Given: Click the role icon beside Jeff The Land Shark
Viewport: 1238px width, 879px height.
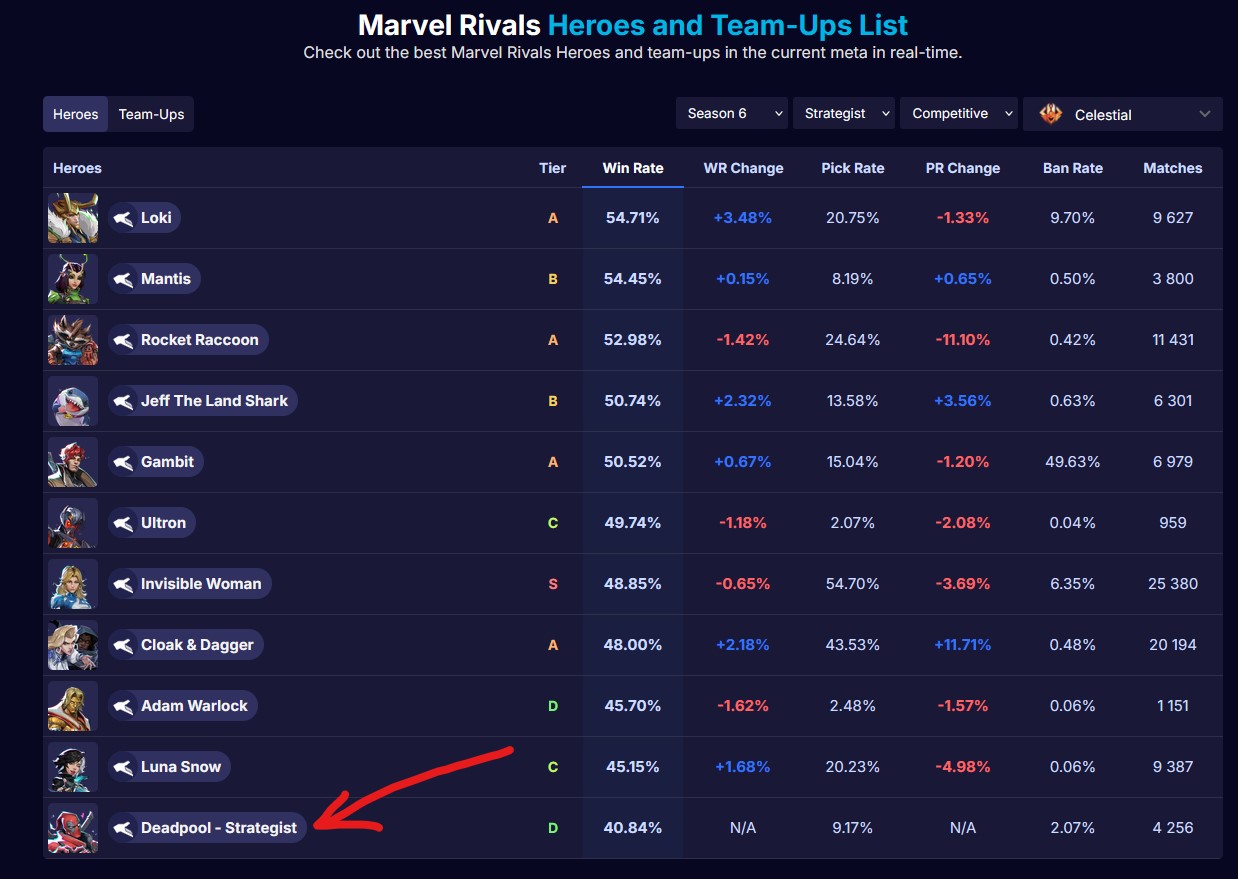Looking at the screenshot, I should pos(123,401).
